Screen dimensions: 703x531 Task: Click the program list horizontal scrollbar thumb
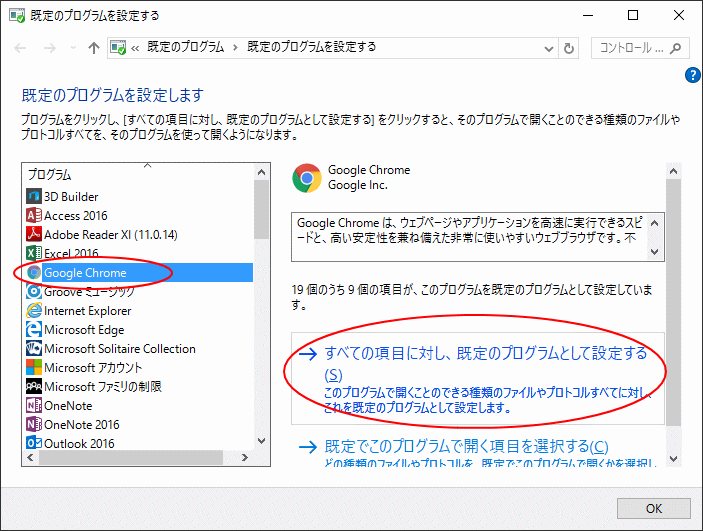point(131,457)
